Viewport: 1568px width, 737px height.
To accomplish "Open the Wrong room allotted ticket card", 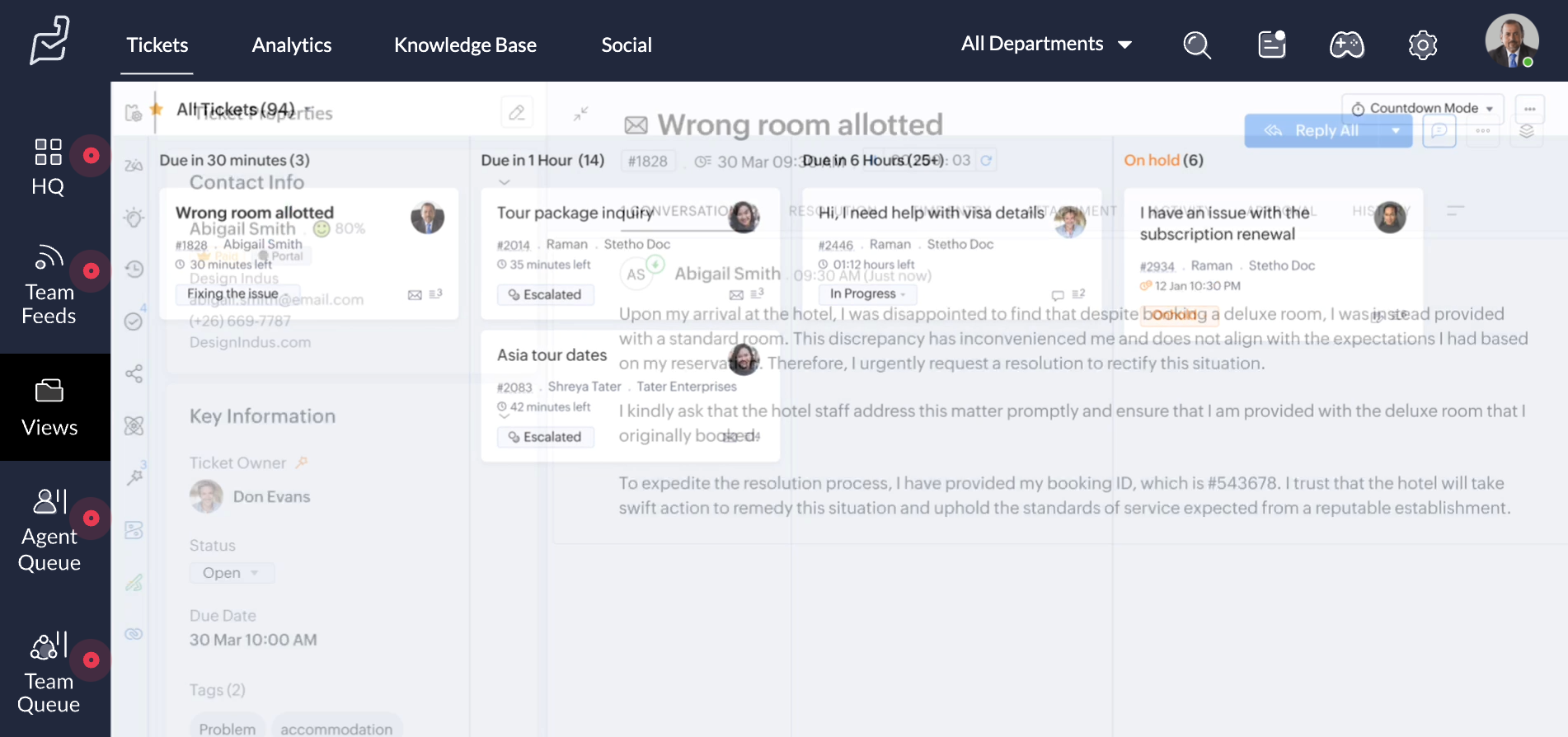I will (x=309, y=253).
